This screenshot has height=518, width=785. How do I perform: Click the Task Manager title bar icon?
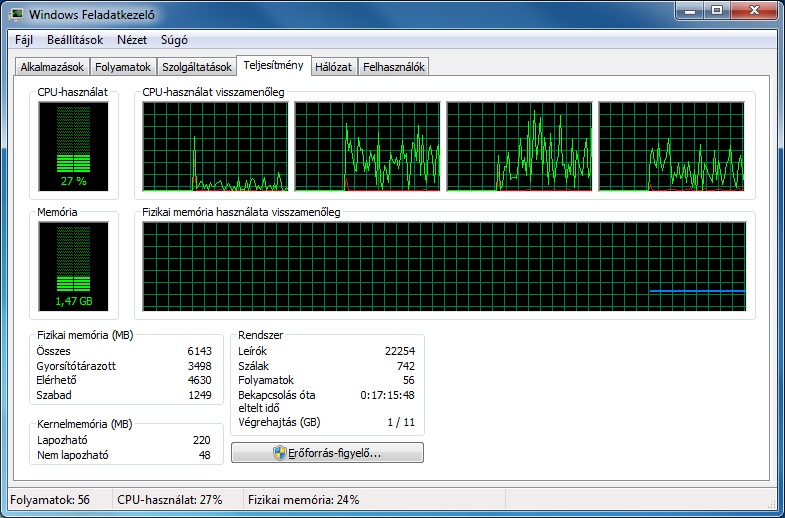16,15
